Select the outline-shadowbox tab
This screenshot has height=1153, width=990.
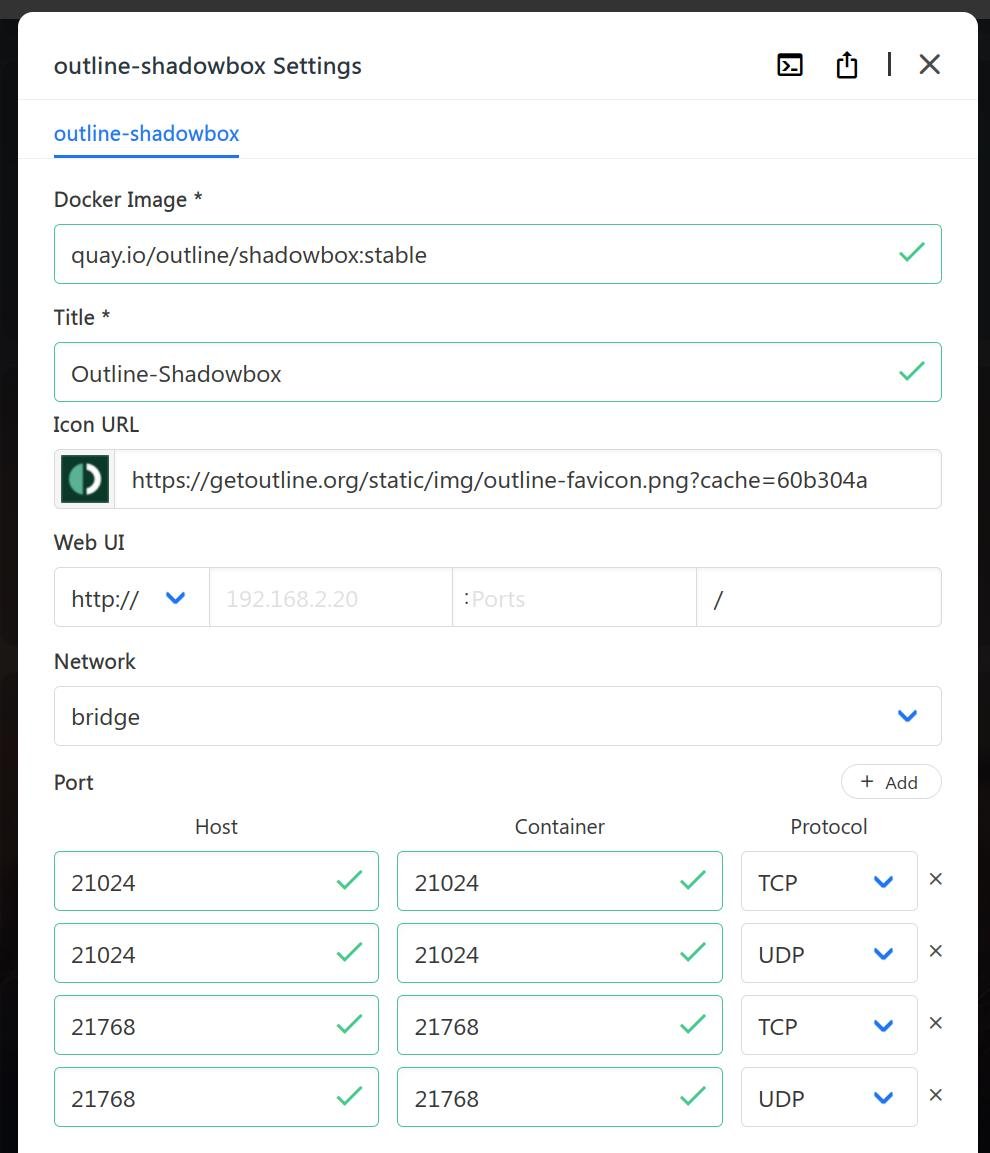(x=146, y=134)
